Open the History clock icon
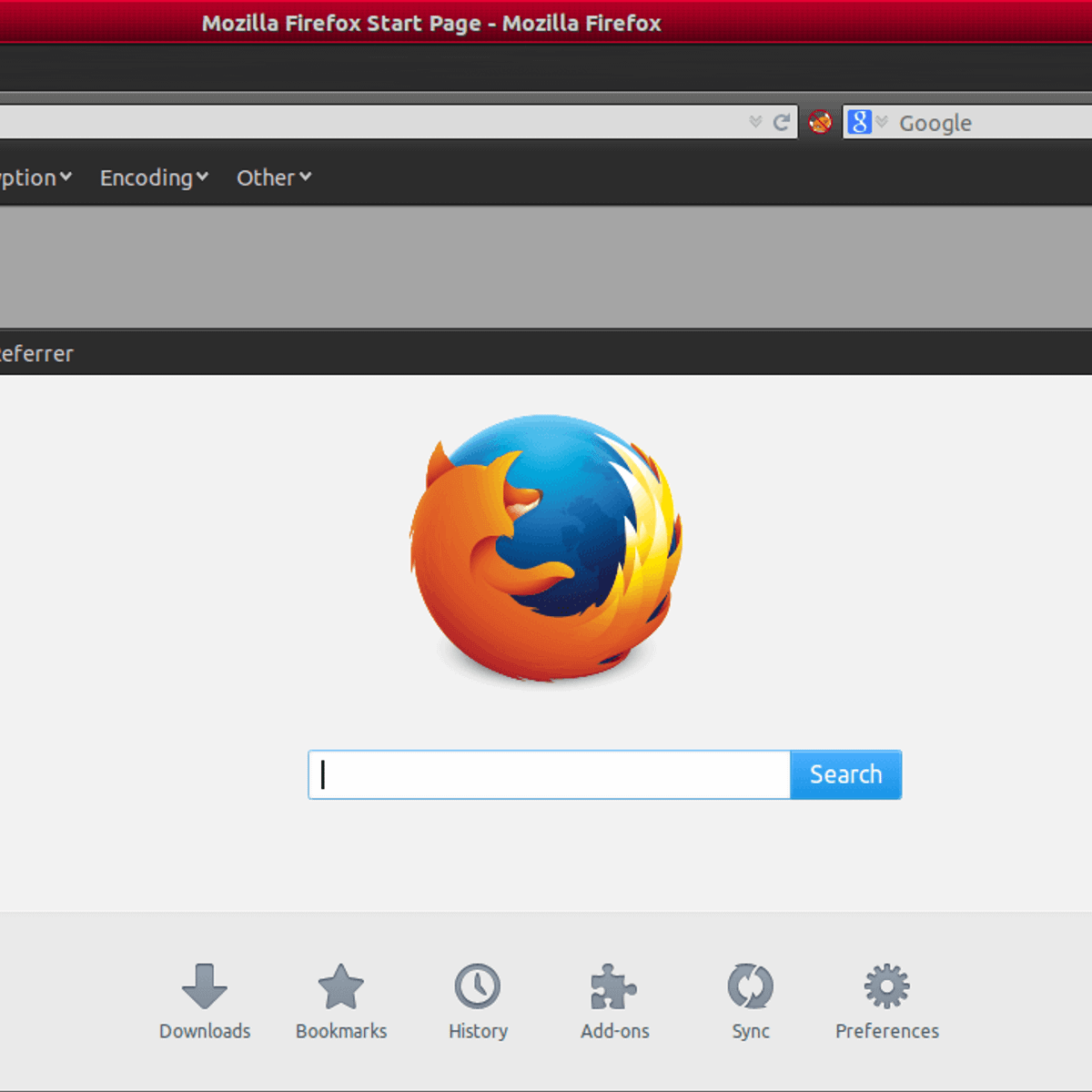Screen dimensions: 1092x1092 478,986
